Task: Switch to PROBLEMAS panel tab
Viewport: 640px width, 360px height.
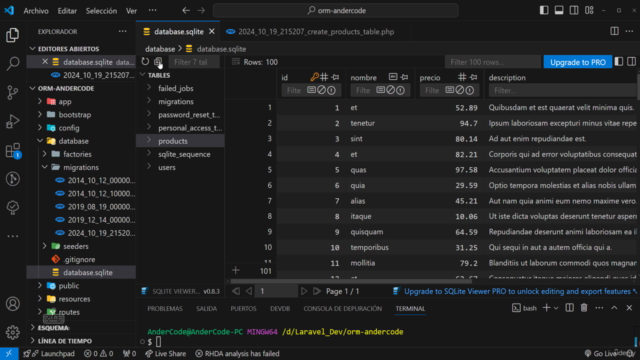Action: pos(165,309)
